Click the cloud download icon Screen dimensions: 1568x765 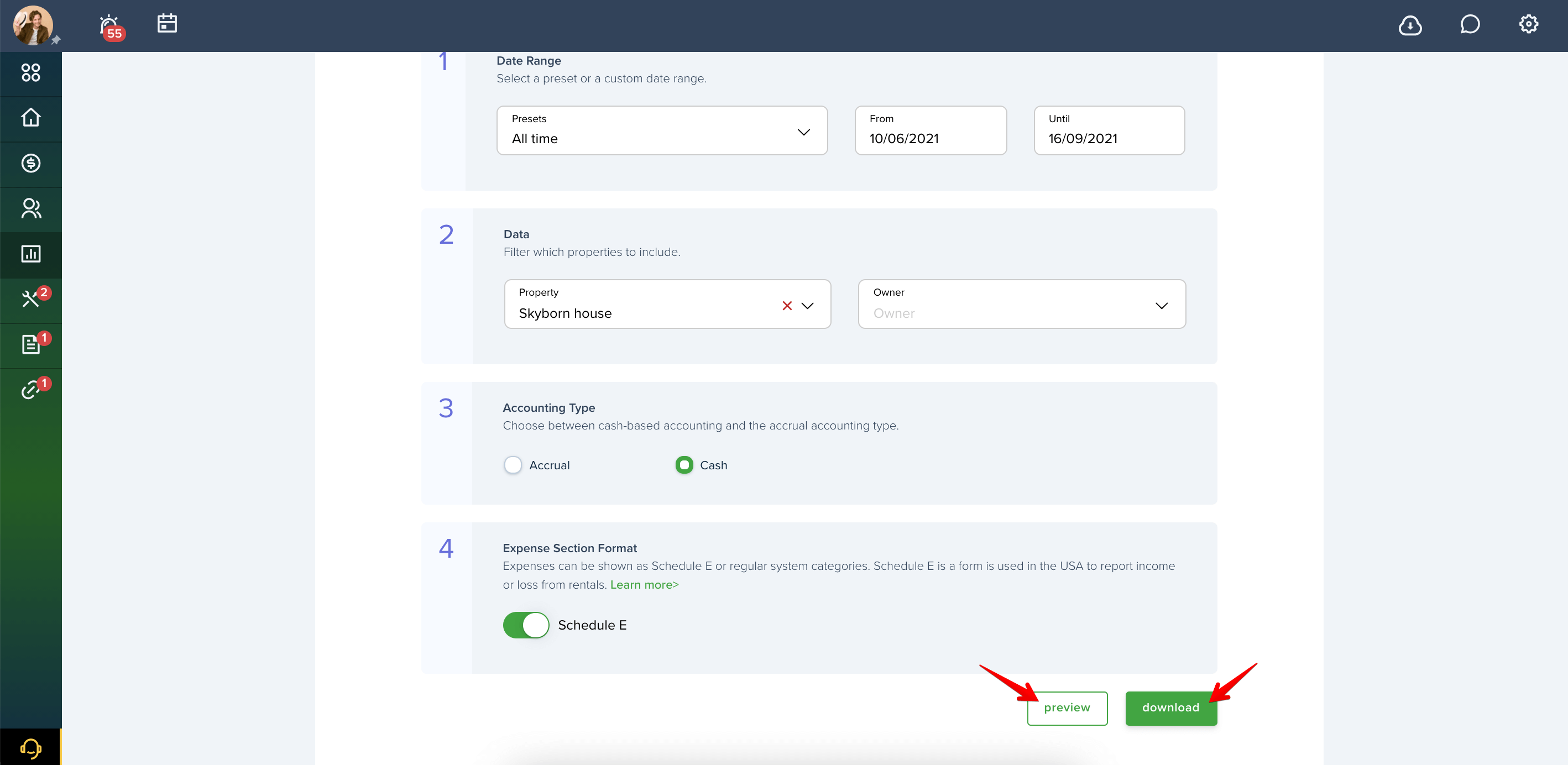[1410, 25]
